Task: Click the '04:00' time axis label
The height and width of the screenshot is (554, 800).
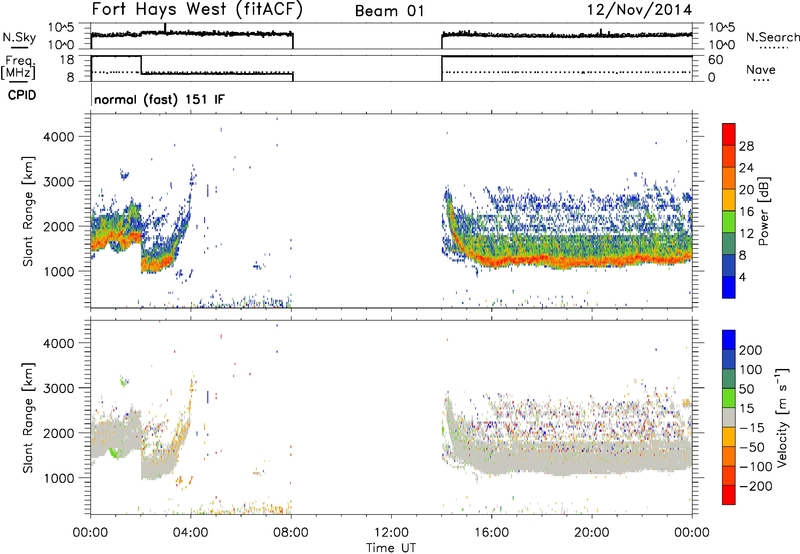Action: point(191,533)
